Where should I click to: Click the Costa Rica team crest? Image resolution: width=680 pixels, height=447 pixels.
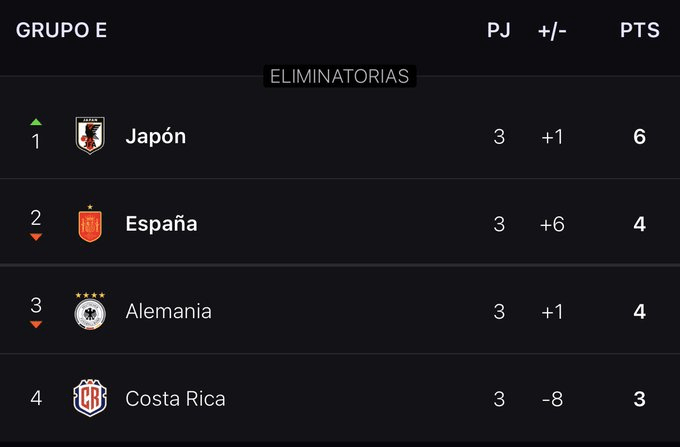[x=90, y=398]
